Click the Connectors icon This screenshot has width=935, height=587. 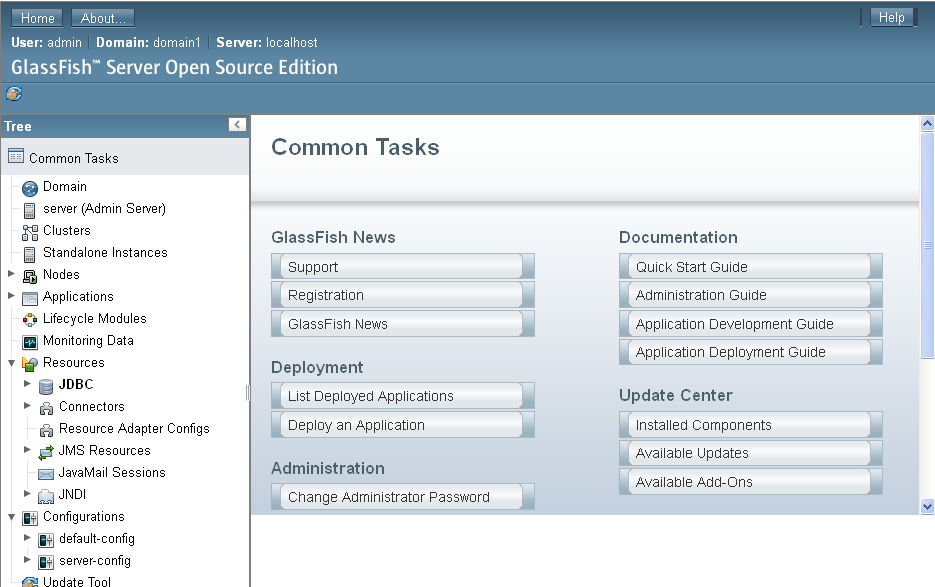pyautogui.click(x=46, y=409)
